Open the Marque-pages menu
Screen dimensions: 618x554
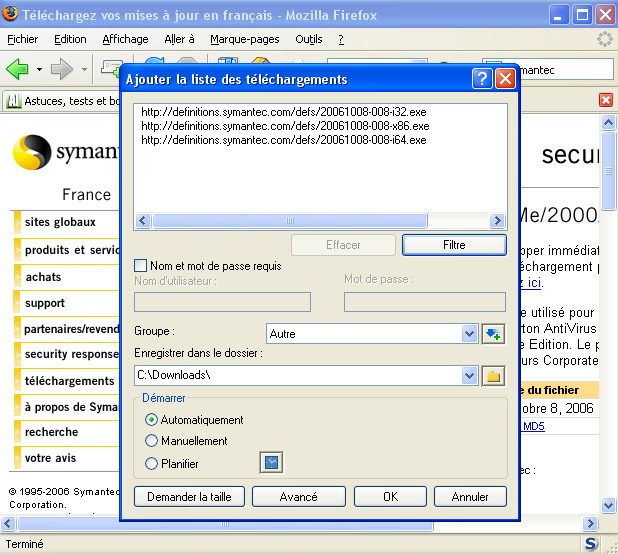[245, 39]
